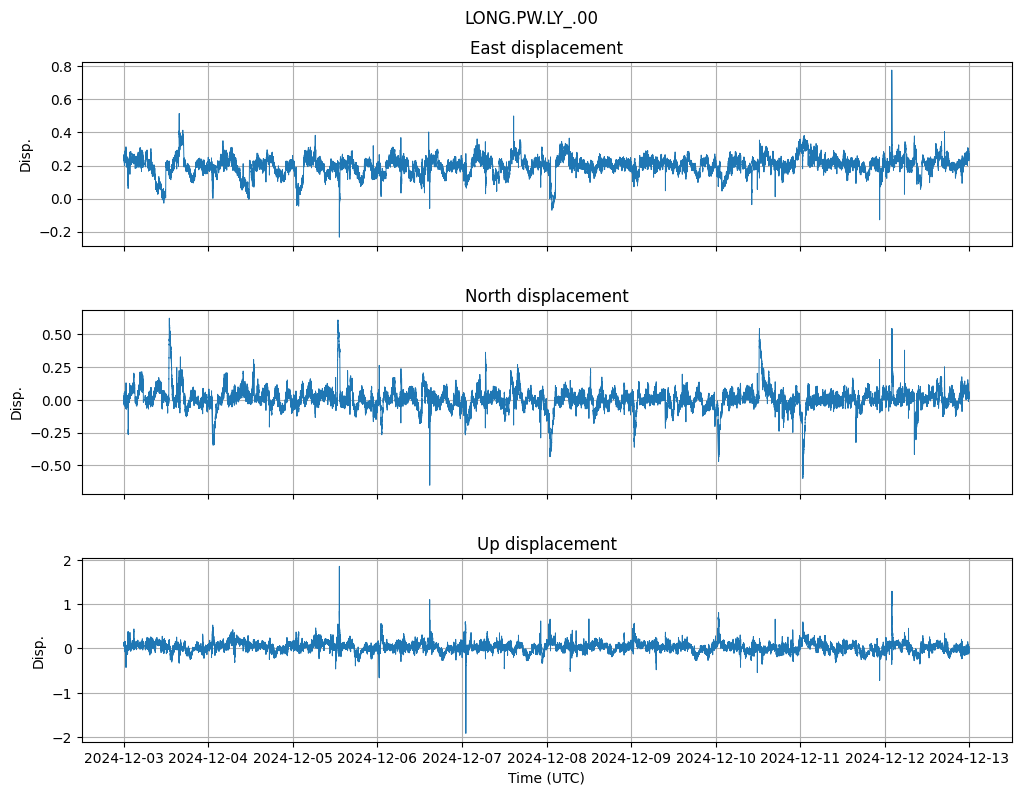This screenshot has width=1021, height=795.
Task: Click the 2024-12-13 date tick label
Action: point(969,758)
